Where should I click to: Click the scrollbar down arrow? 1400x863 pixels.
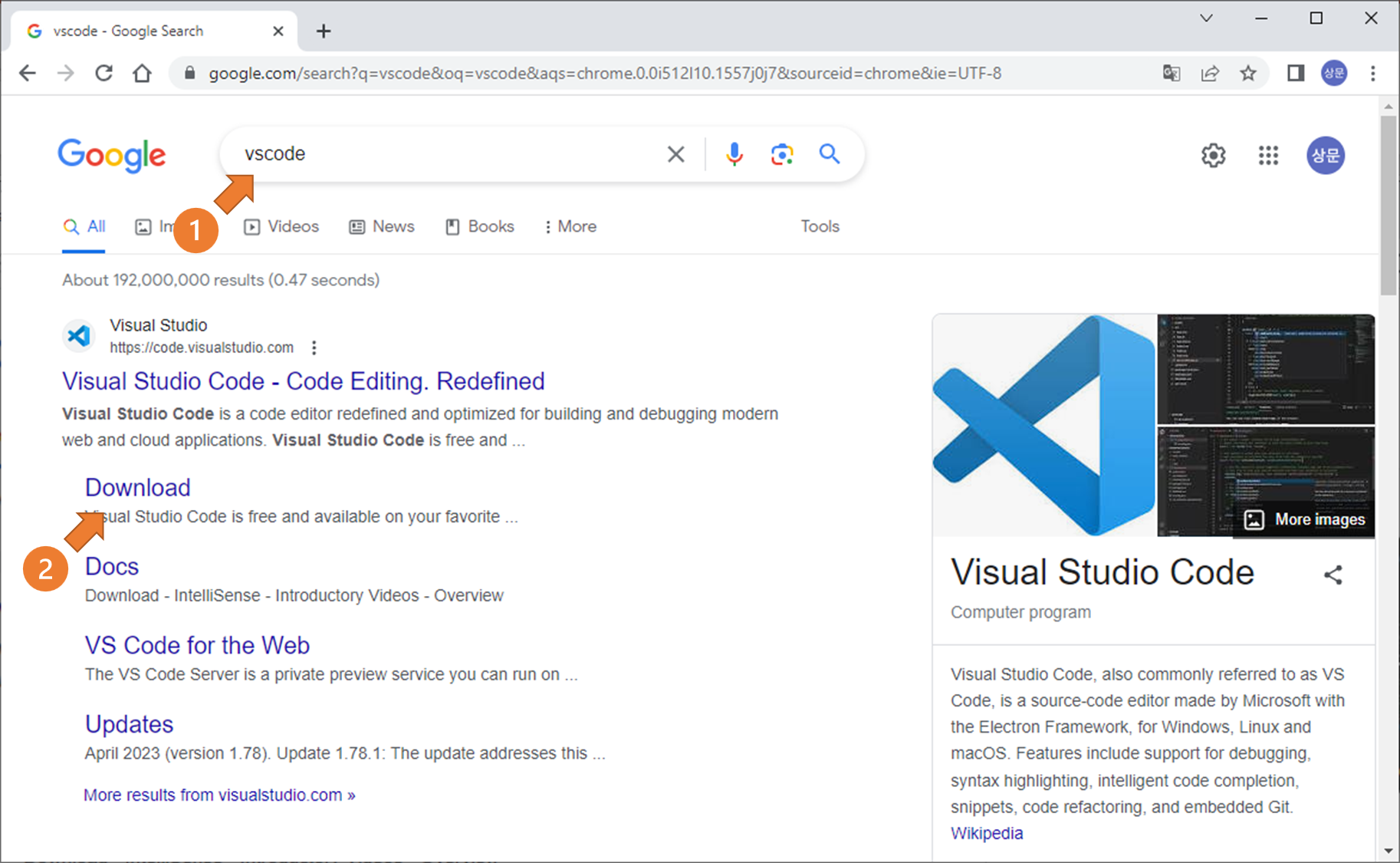click(1388, 851)
